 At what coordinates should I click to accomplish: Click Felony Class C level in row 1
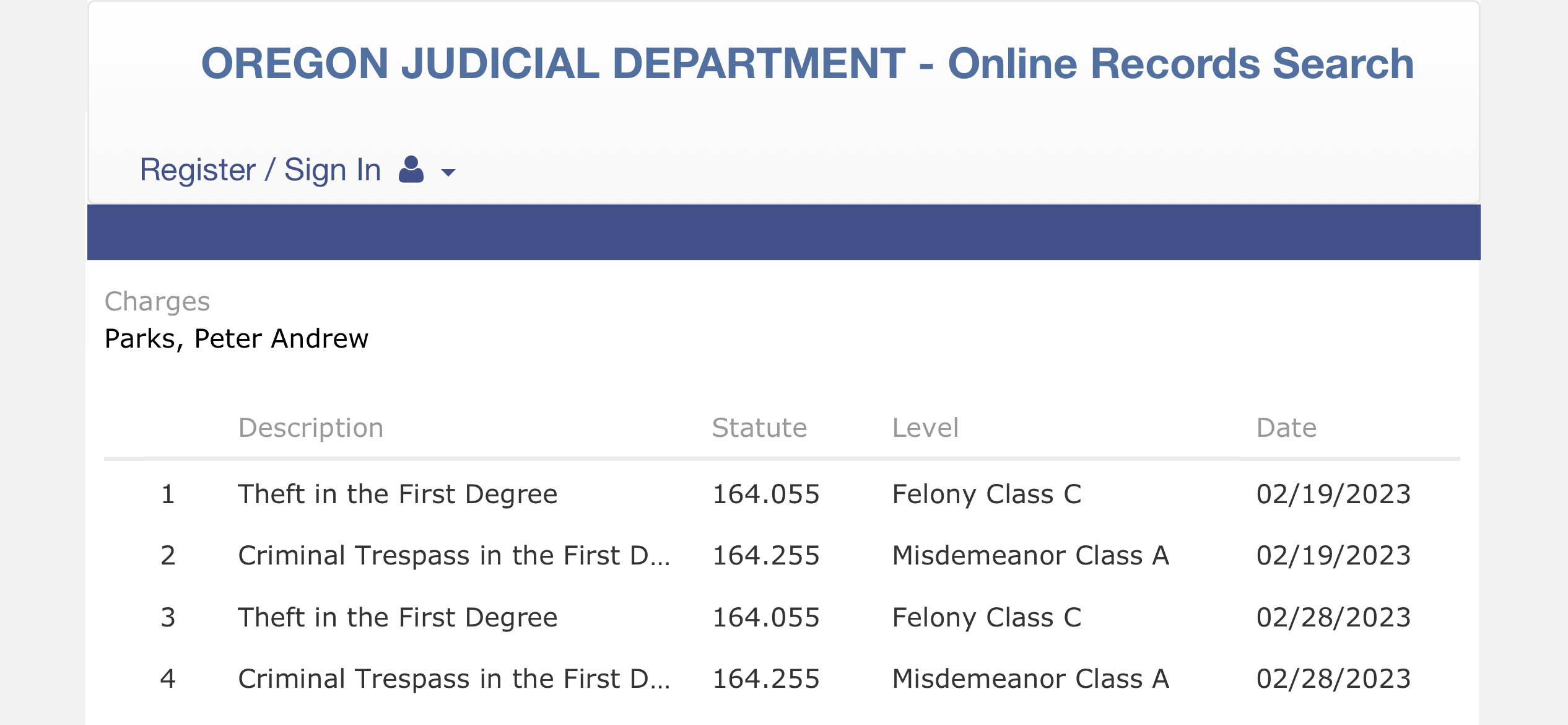point(987,494)
